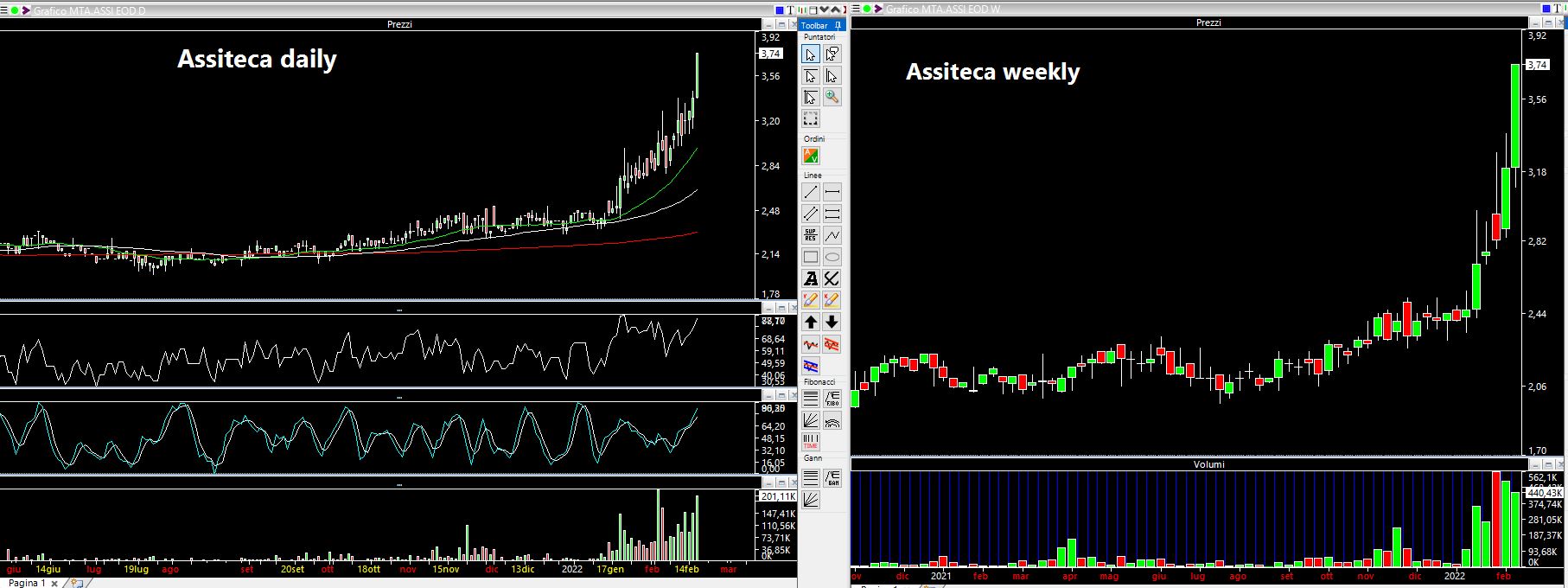Select the zigzag polyline tool

click(832, 235)
